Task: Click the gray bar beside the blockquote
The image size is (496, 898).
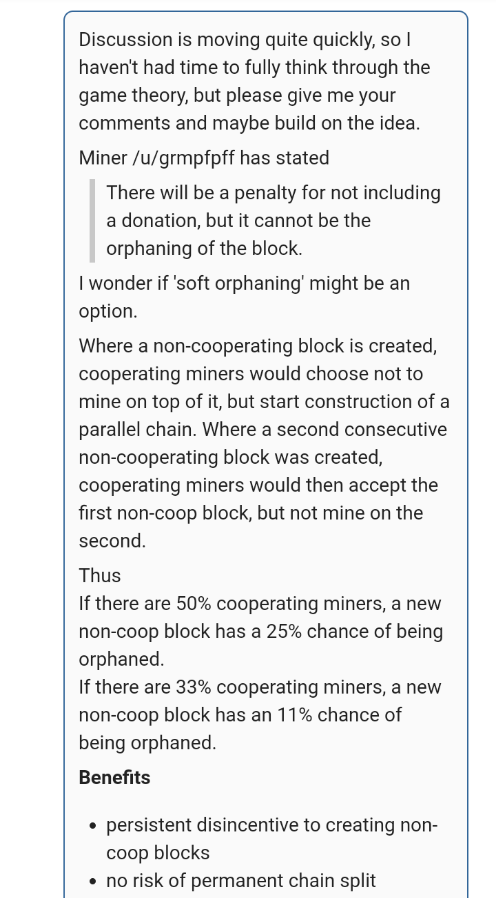Action: point(92,220)
